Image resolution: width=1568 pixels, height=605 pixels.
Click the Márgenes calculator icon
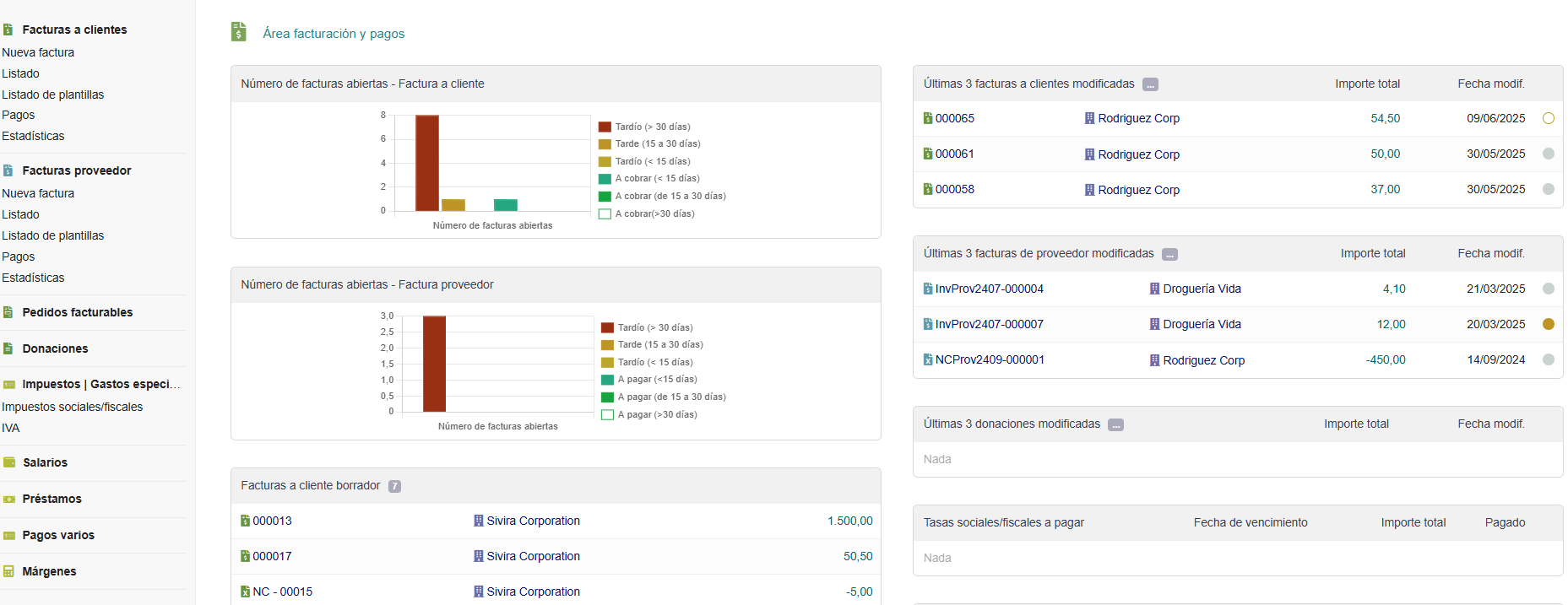pos(8,571)
